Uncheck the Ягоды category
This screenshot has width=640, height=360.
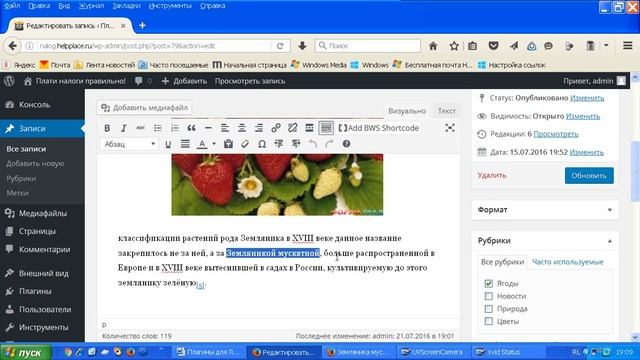point(489,283)
